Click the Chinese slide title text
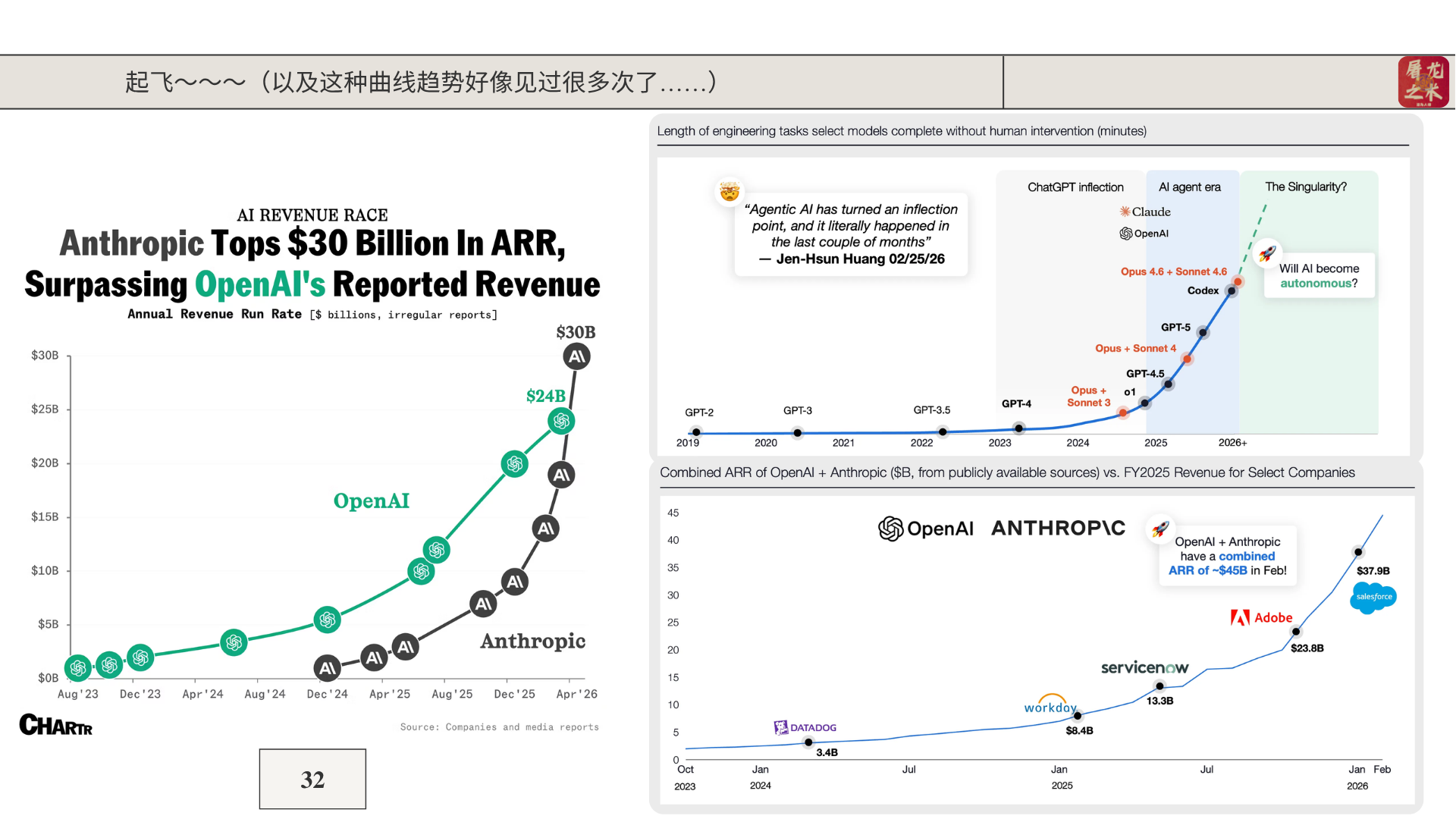Viewport: 1456px width, 819px height. pos(421,82)
